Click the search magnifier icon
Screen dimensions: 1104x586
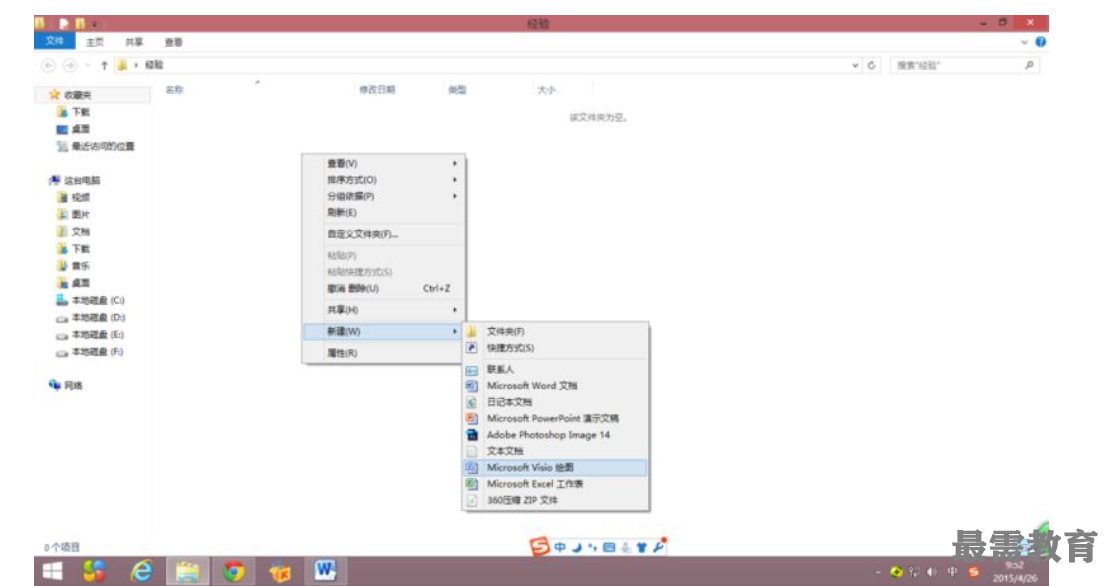coord(1029,65)
